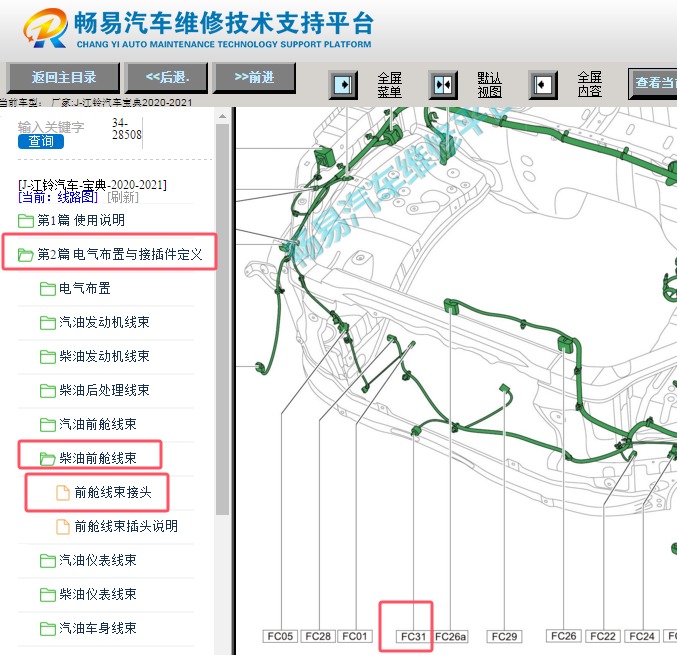This screenshot has width=677, height=655.
Task: Click the 全屏内容 label
Action: click(589, 84)
